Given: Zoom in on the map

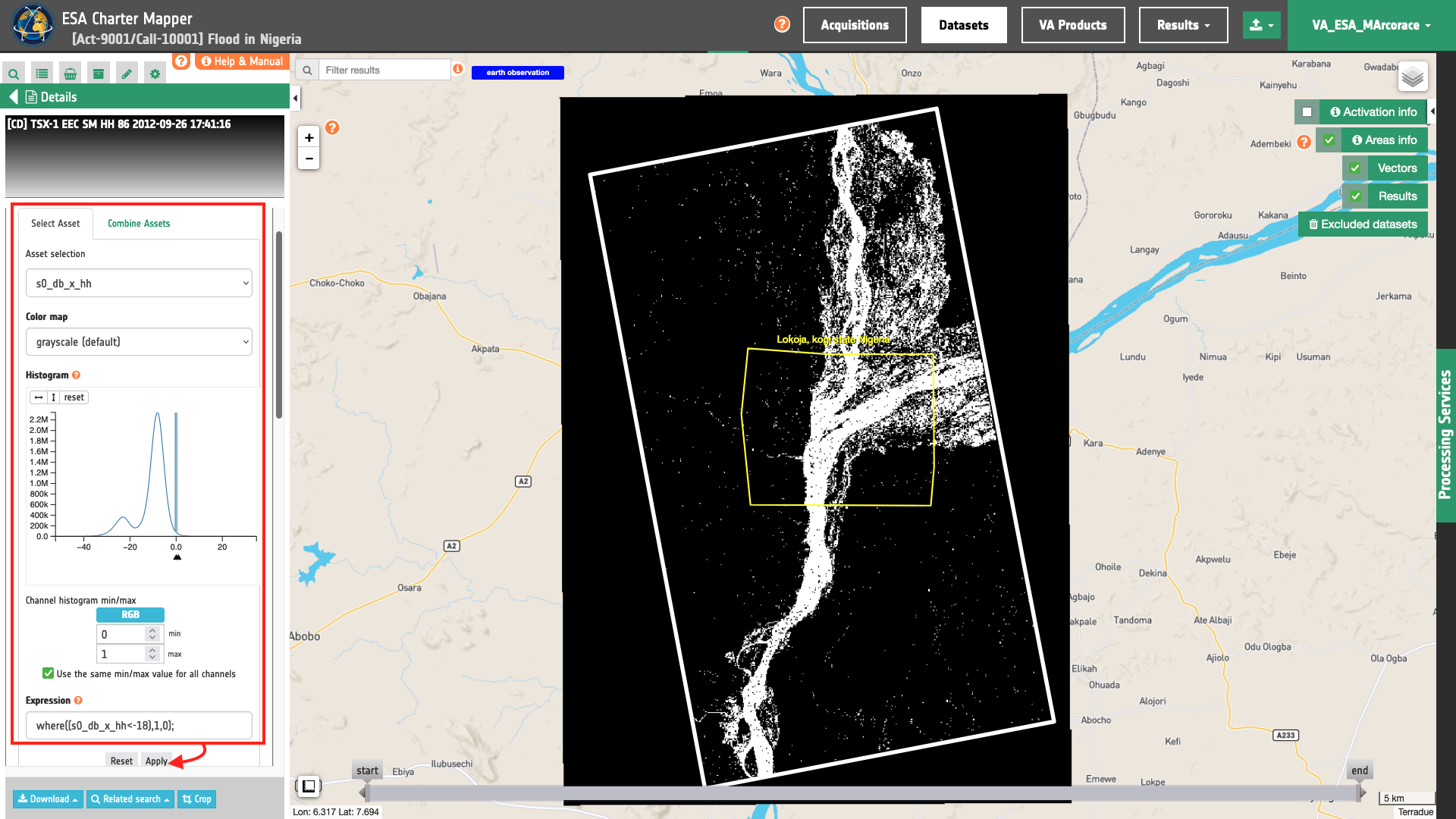Looking at the screenshot, I should 309,137.
